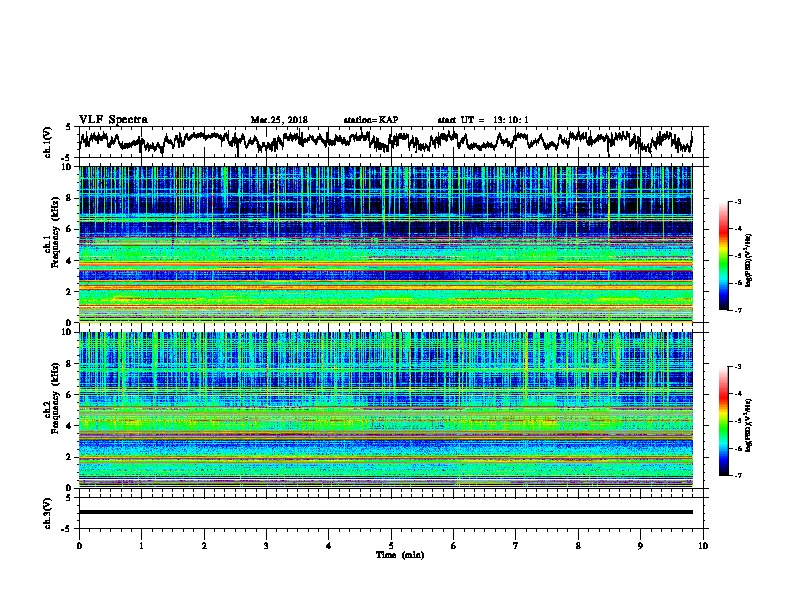Click the "ch.3(V)" axis label

click(48, 513)
